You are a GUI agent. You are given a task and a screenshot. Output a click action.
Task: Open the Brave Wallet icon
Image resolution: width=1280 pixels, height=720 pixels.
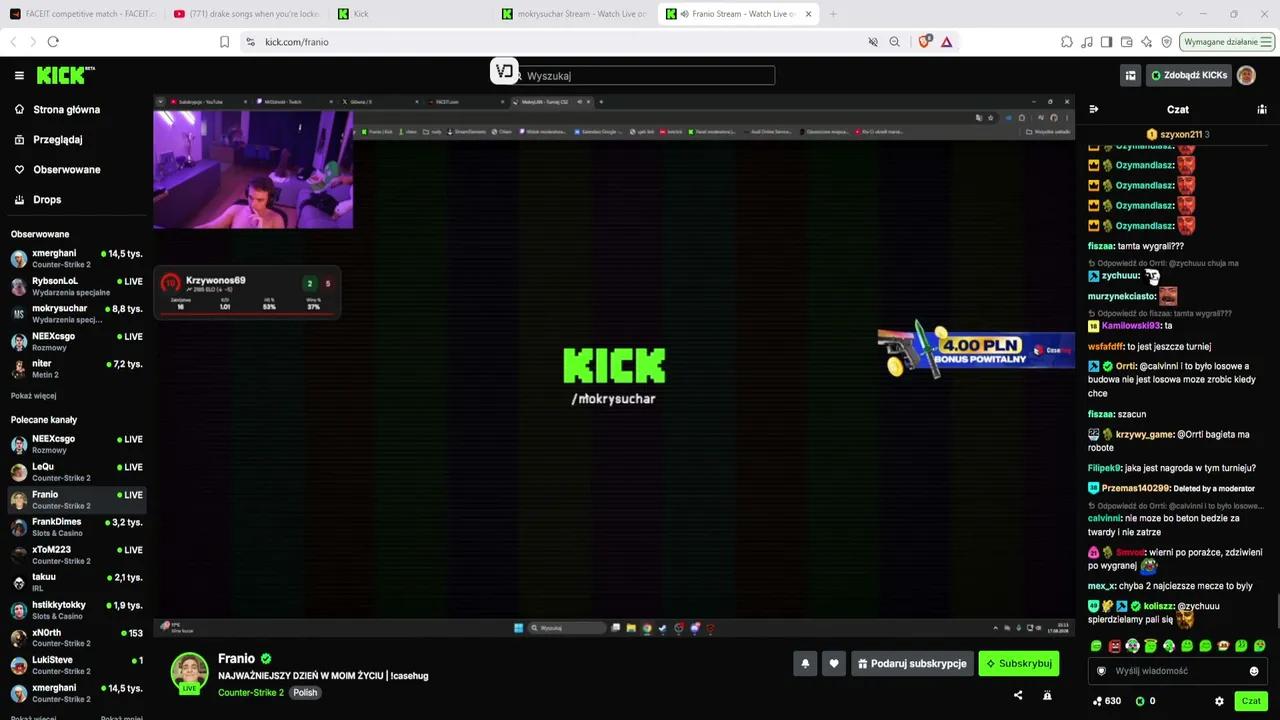coord(1127,42)
